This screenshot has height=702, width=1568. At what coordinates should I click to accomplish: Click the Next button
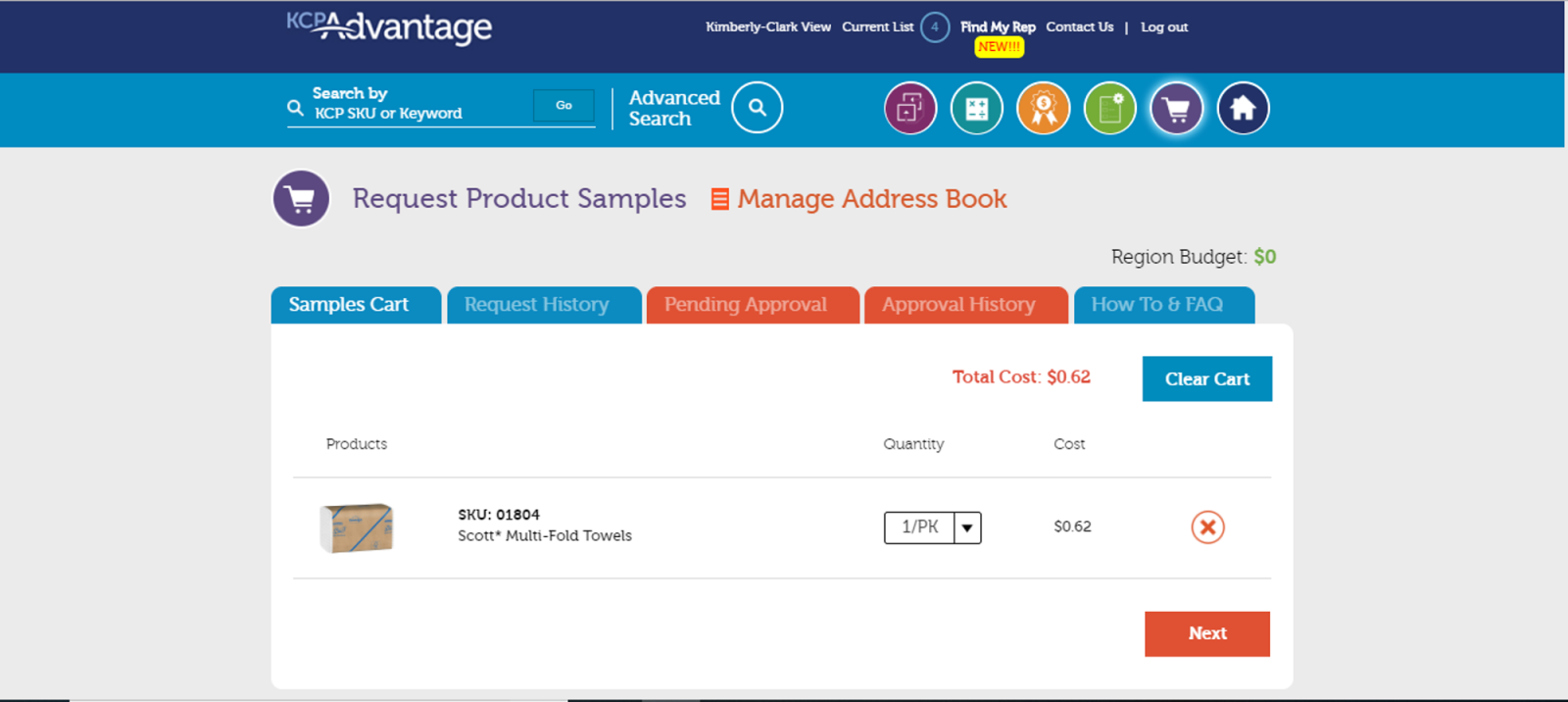point(1207,633)
